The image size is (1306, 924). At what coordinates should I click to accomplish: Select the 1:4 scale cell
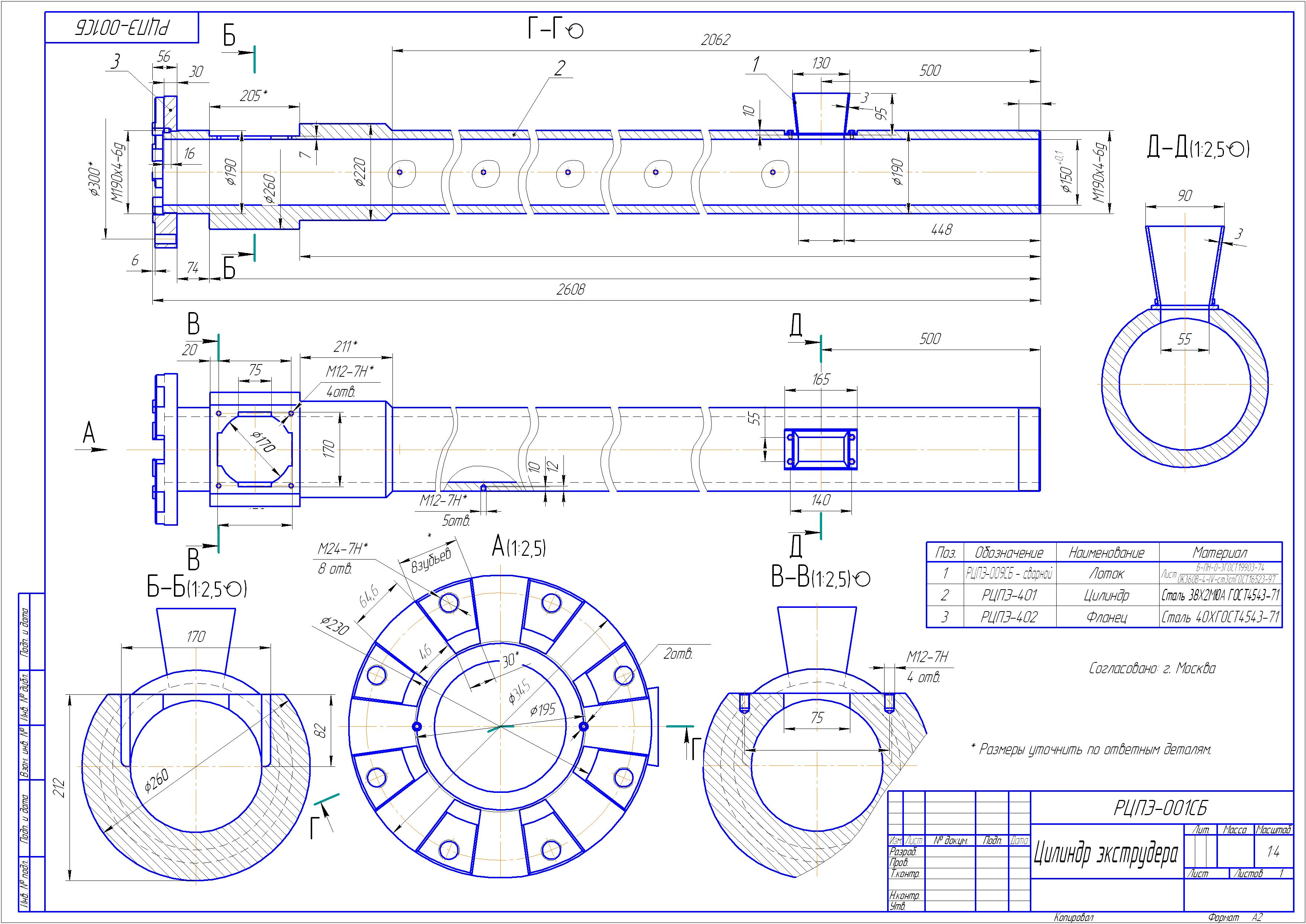tap(1273, 852)
